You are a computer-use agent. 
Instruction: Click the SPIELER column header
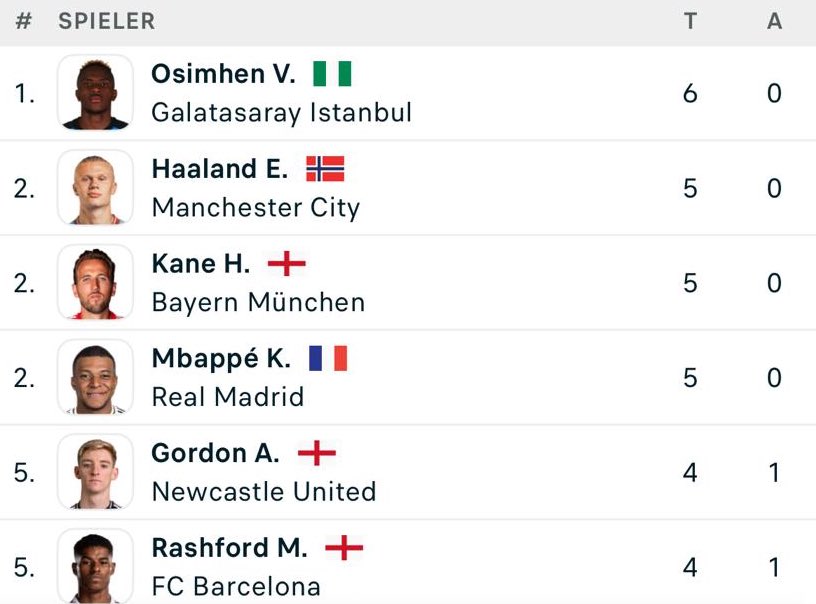[x=107, y=21]
